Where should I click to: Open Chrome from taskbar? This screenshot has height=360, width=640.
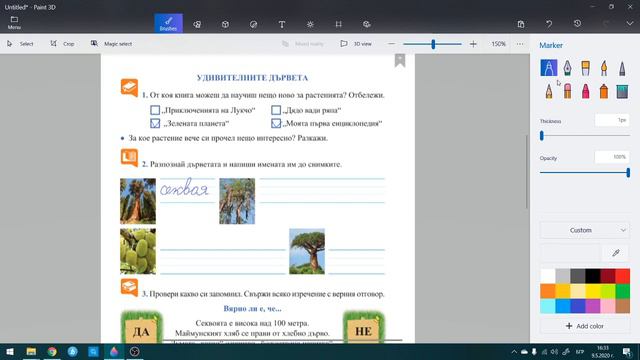tap(52, 351)
